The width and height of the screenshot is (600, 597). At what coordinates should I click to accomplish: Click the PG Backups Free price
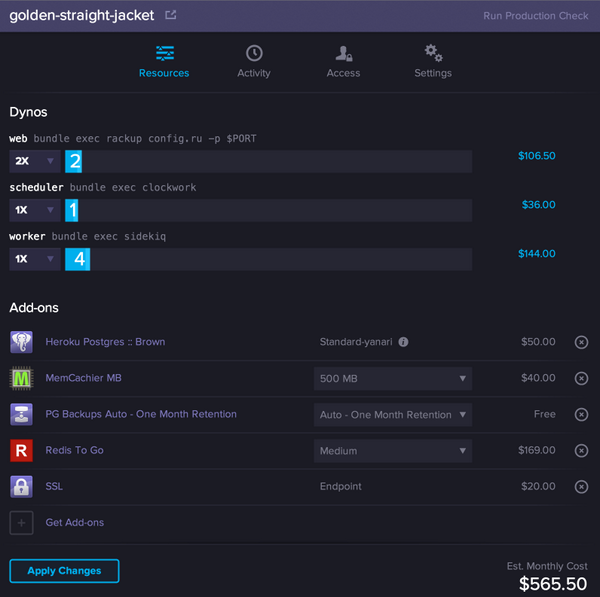545,414
